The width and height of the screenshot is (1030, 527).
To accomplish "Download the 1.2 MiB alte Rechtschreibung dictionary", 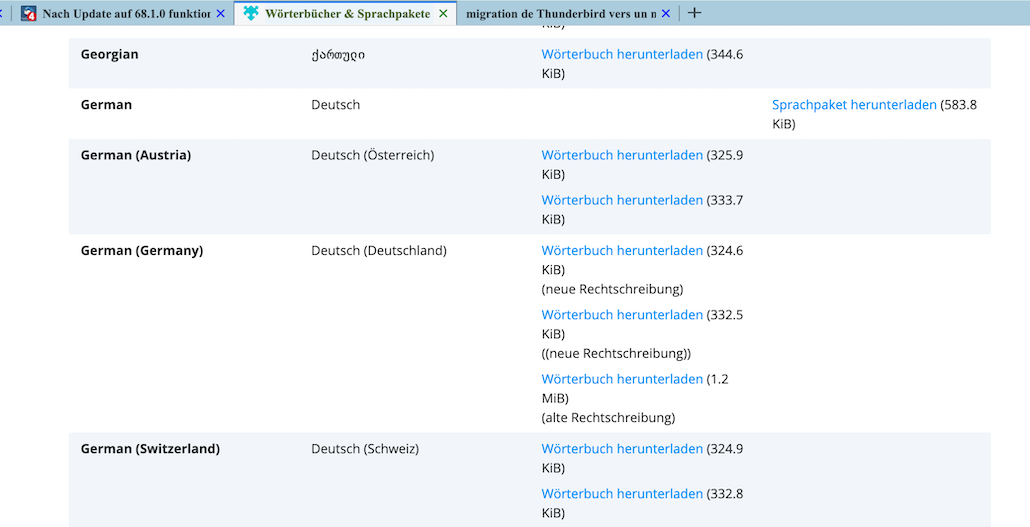I will tap(622, 379).
